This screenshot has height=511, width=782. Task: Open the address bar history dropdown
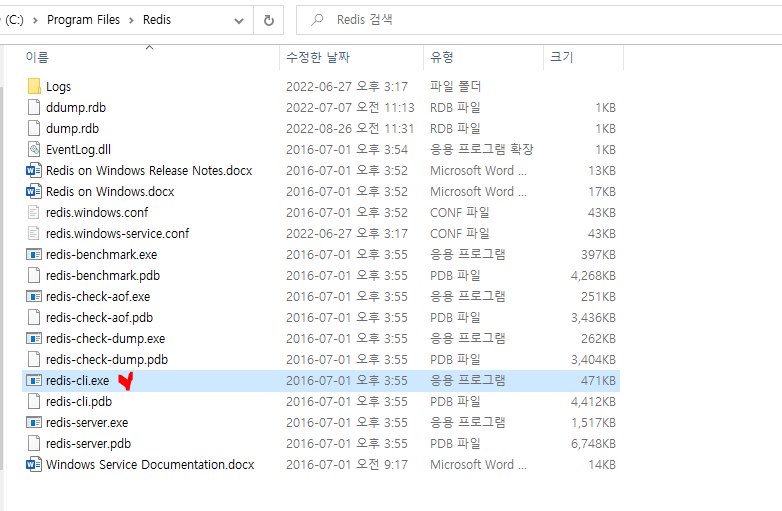[239, 20]
